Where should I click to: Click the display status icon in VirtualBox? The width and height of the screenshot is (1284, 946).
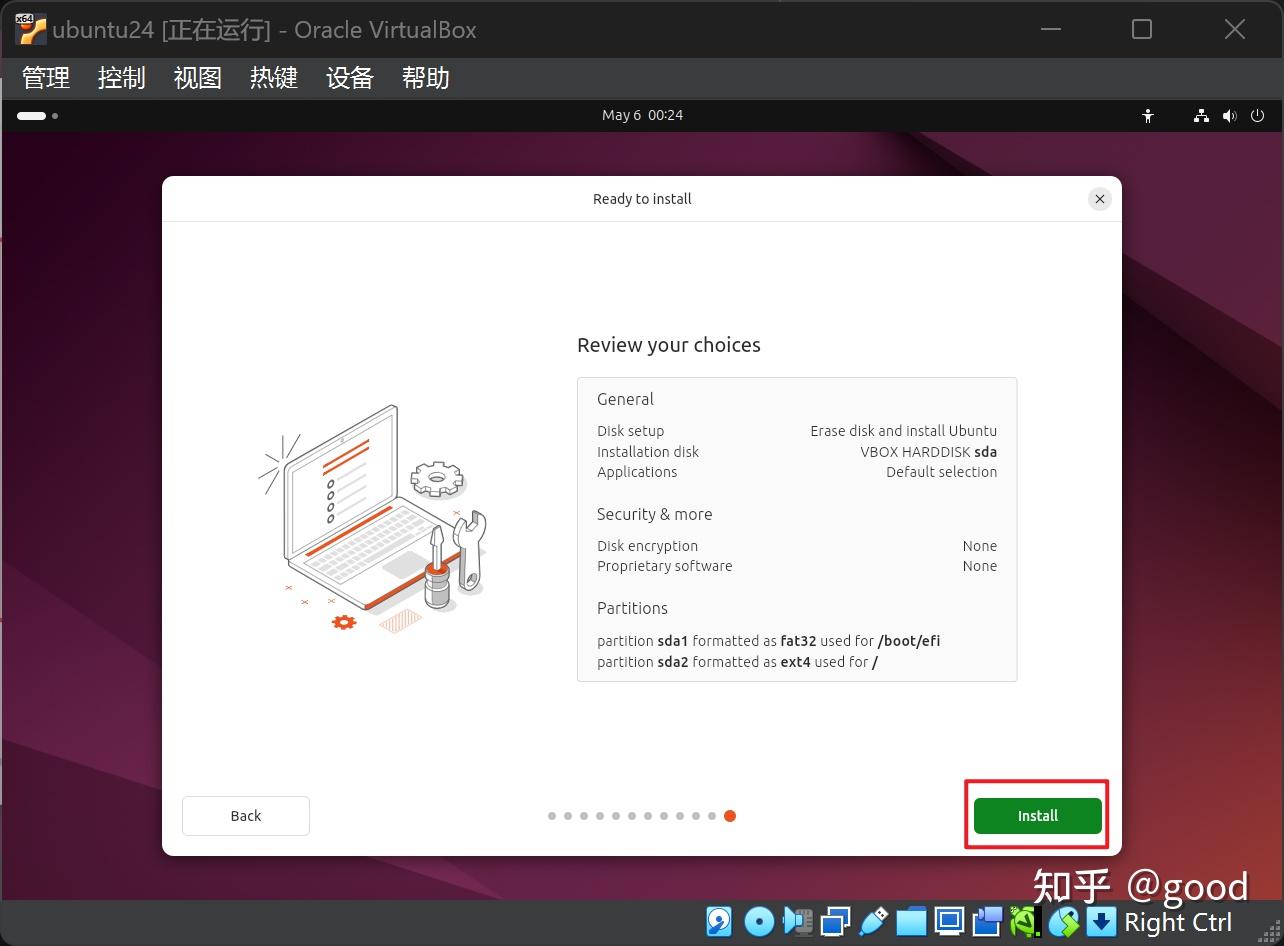coord(948,921)
